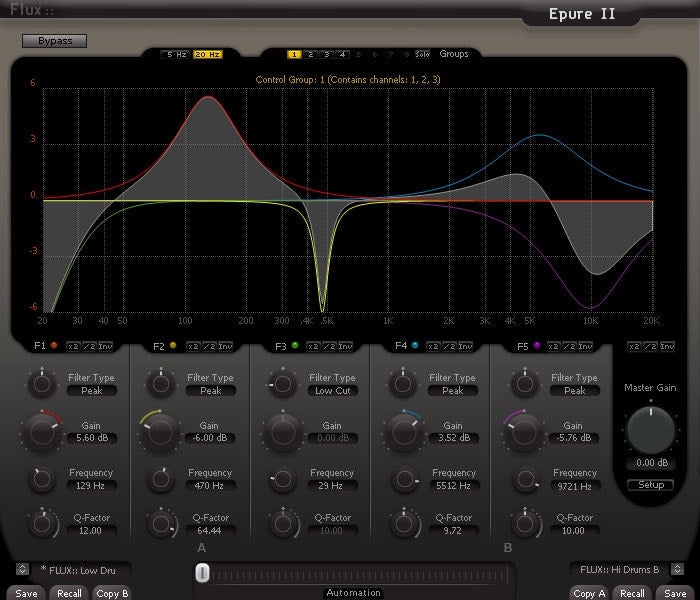This screenshot has width=700, height=600.
Task: Toggle the F4 Inv button
Action: tap(465, 346)
